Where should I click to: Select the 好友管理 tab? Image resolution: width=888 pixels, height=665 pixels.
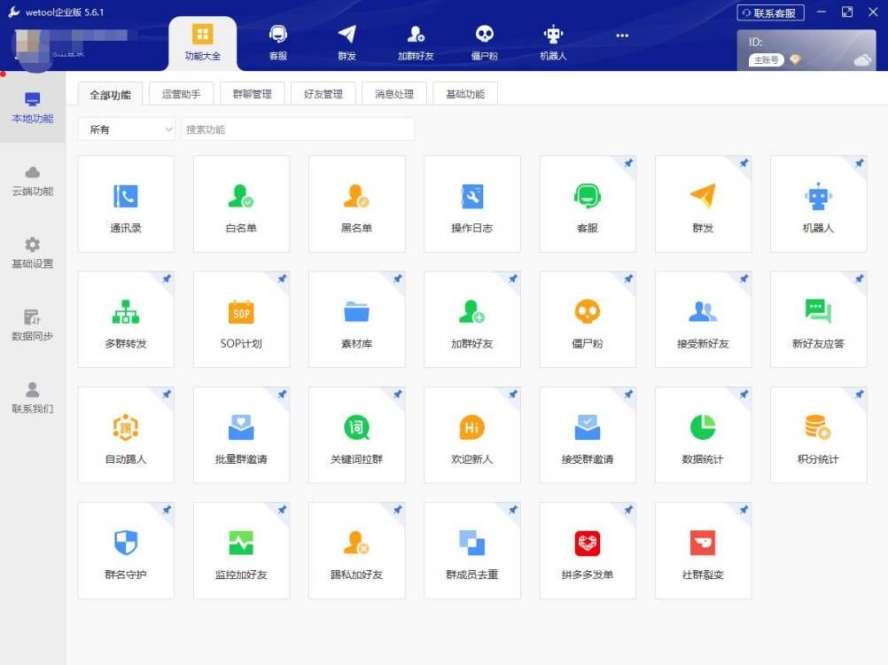[x=323, y=94]
